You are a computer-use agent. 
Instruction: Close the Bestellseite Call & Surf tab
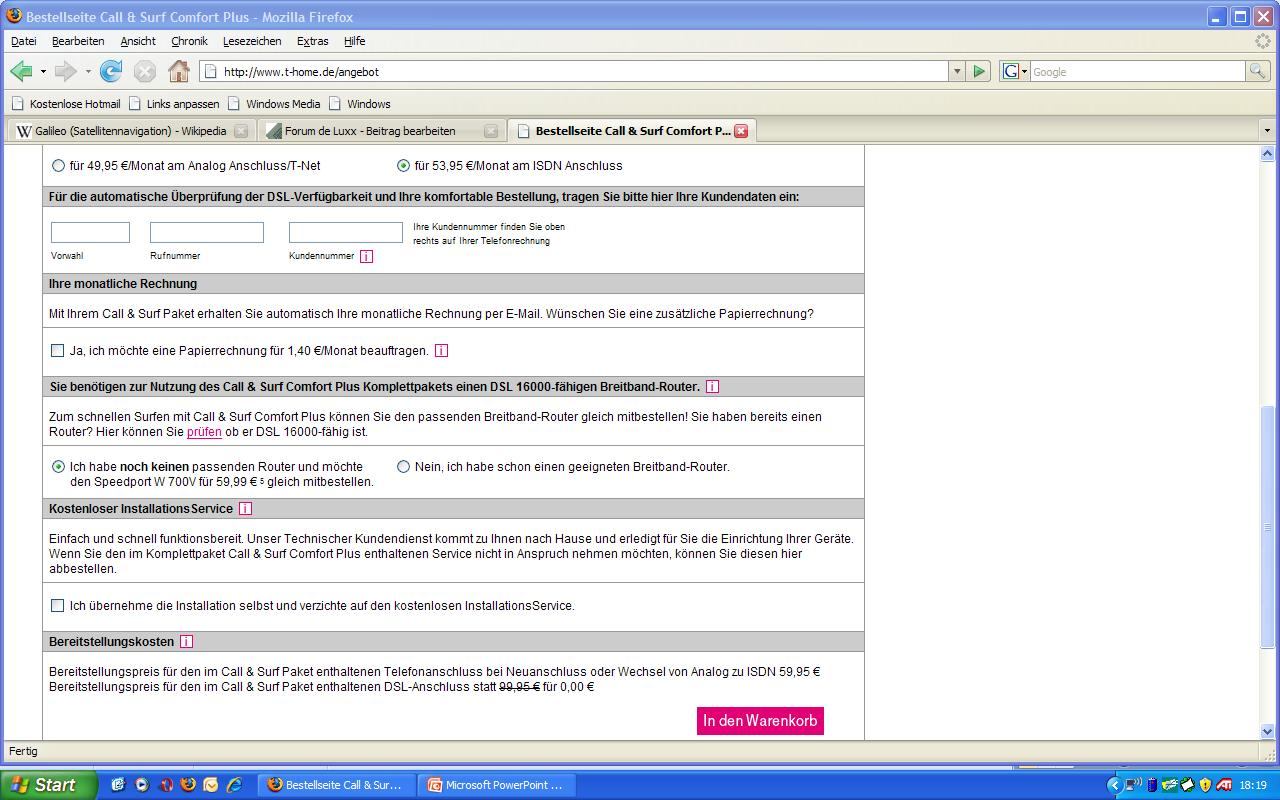point(741,131)
